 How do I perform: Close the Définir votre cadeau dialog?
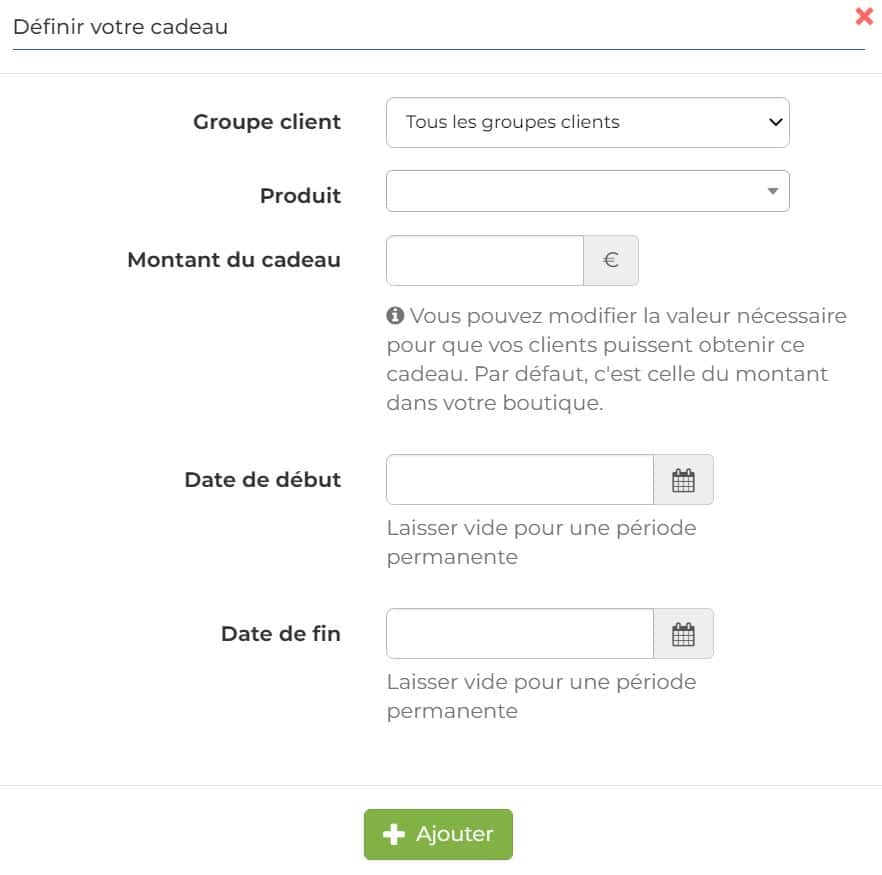[864, 16]
